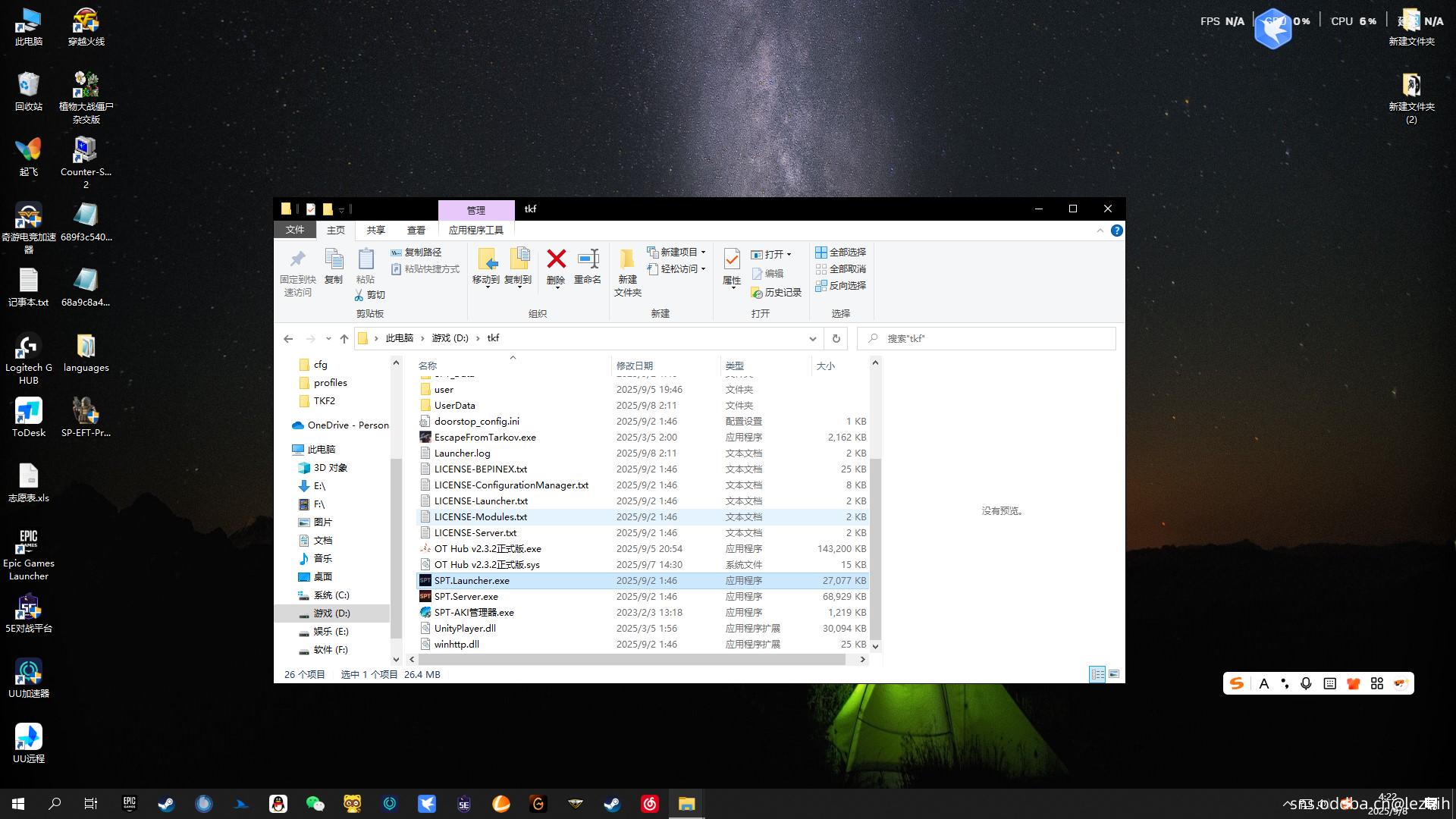Open the recent locations dropdown arrow

click(328, 339)
